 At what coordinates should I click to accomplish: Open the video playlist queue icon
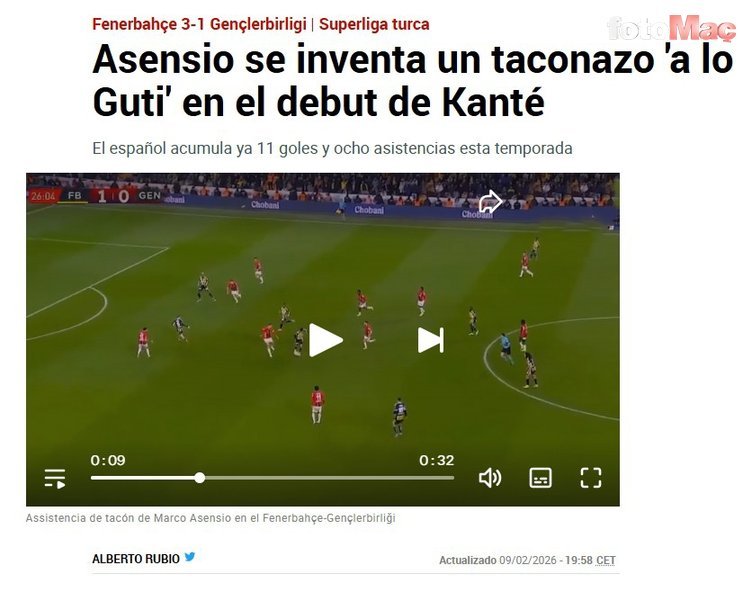coord(55,478)
